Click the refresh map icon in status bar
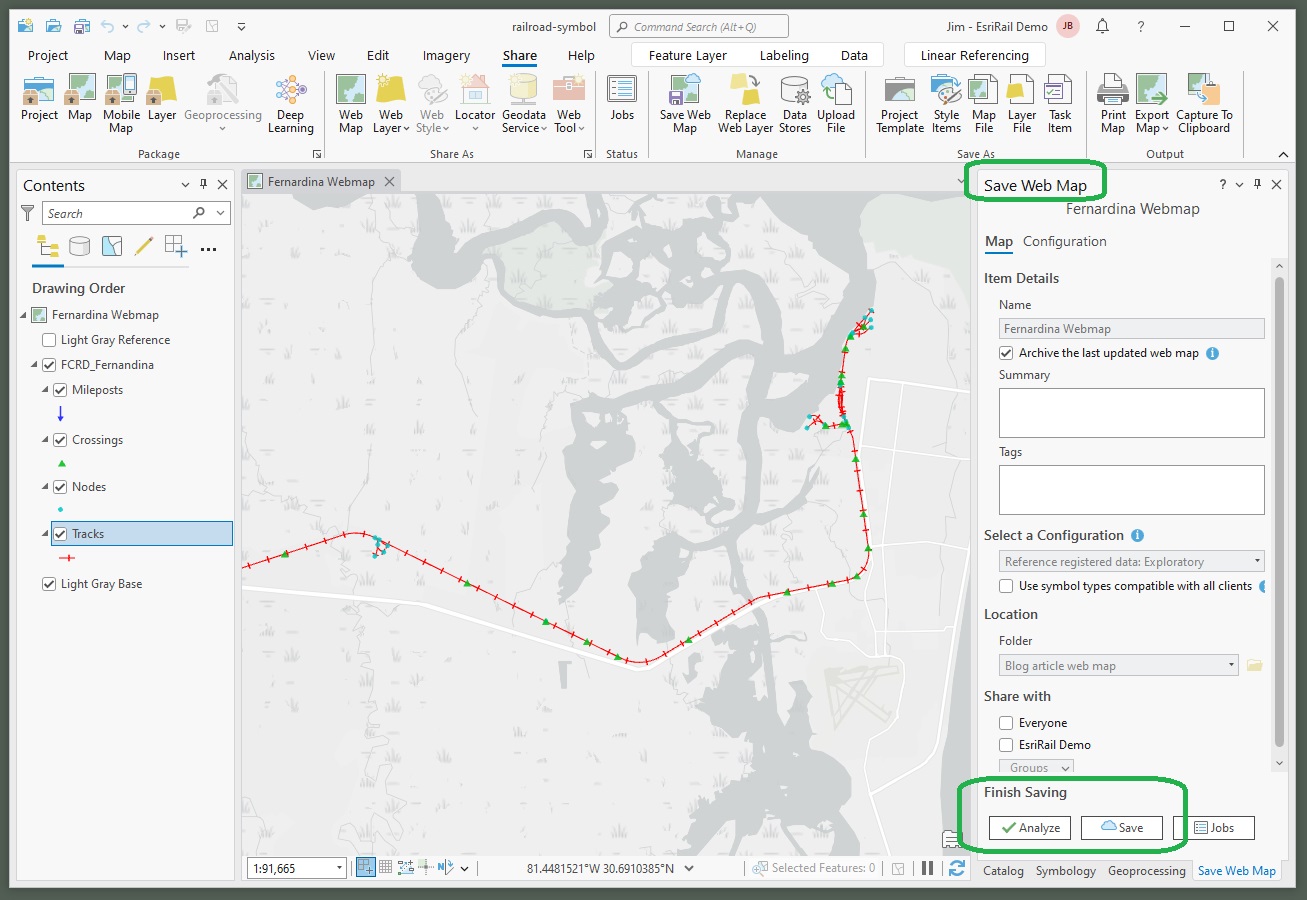Viewport: 1307px width, 900px height. point(957,867)
